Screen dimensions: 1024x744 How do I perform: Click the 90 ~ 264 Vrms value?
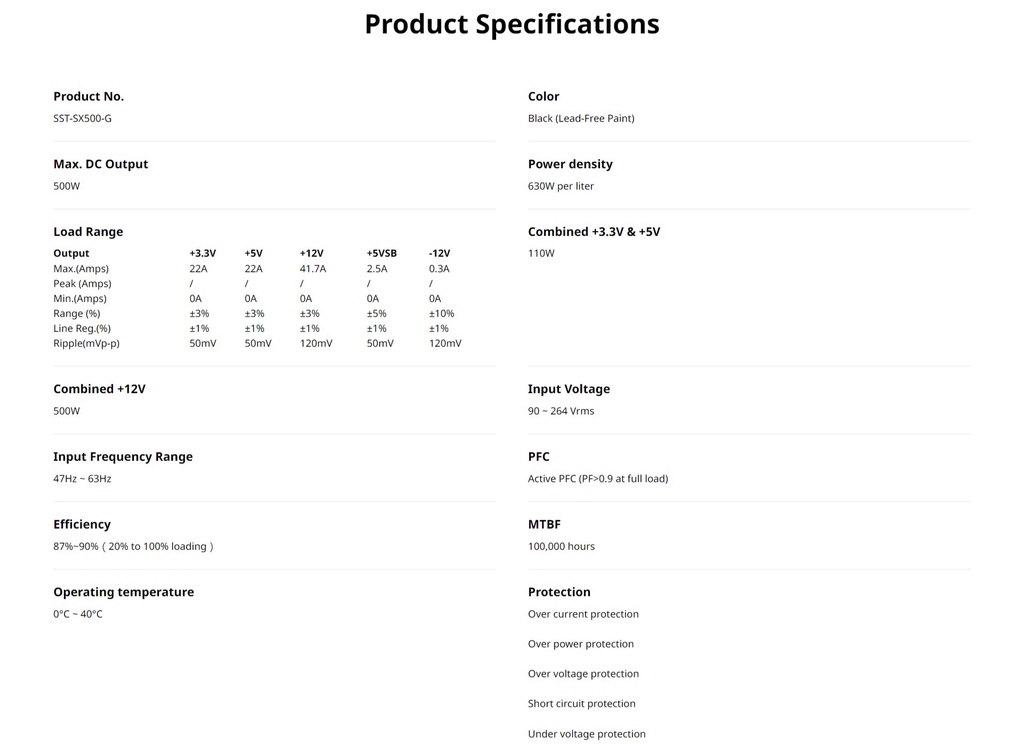[x=561, y=411]
